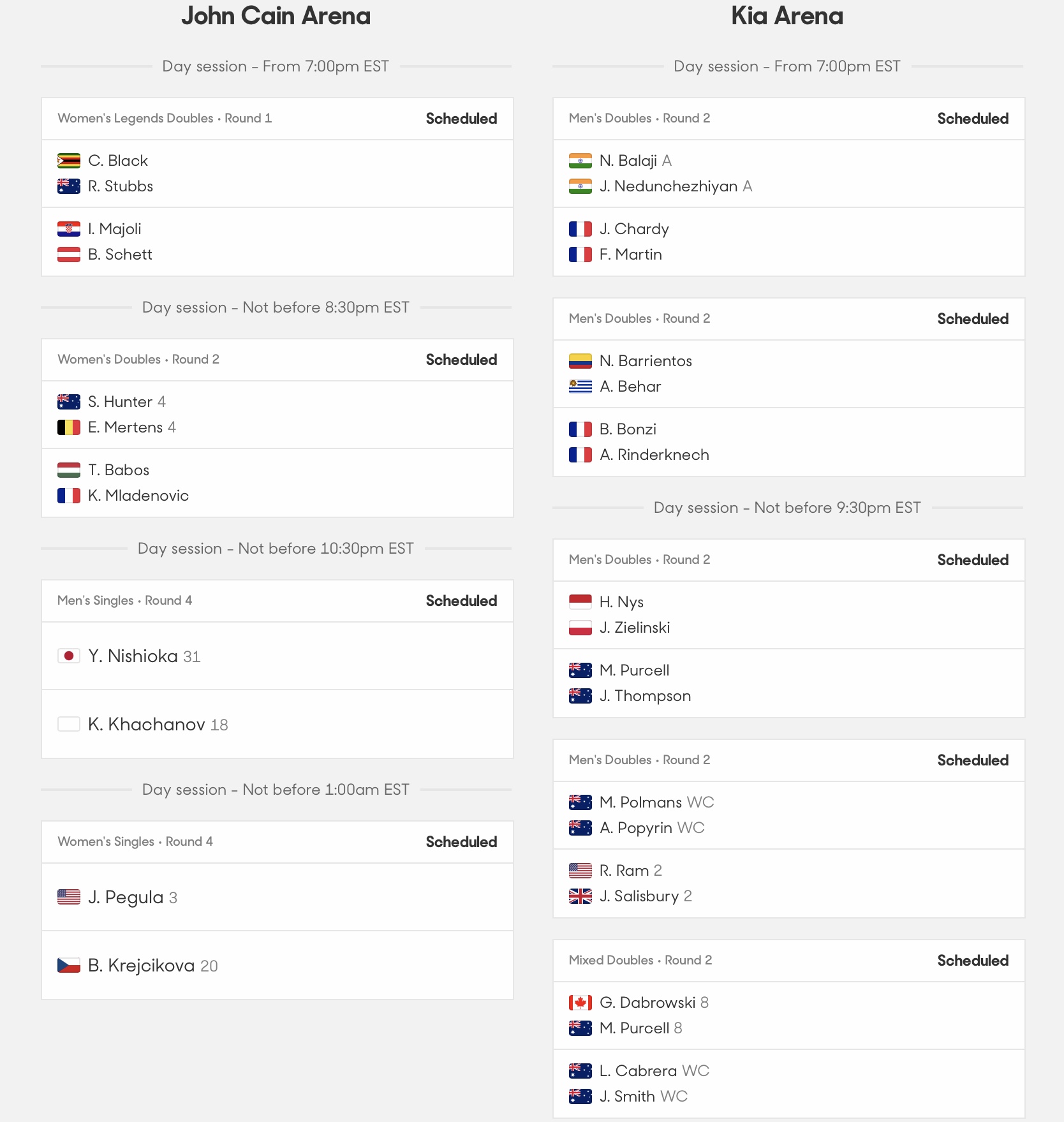Open K. Khachanov player profile
Viewport: 1064px width, 1122px height.
147,725
